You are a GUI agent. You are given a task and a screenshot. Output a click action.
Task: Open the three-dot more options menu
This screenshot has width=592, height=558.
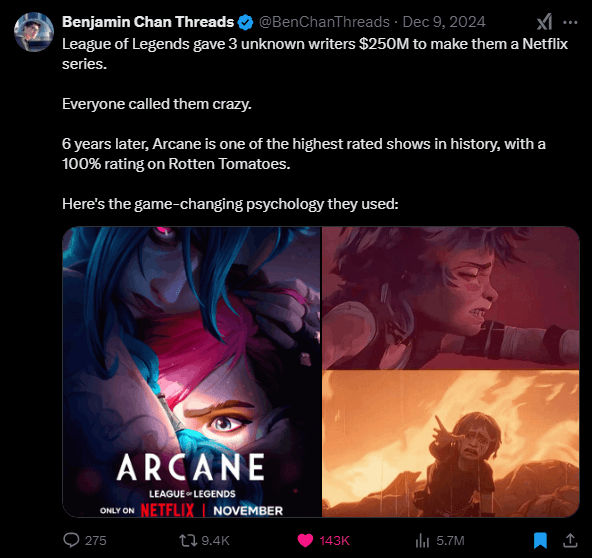point(570,23)
